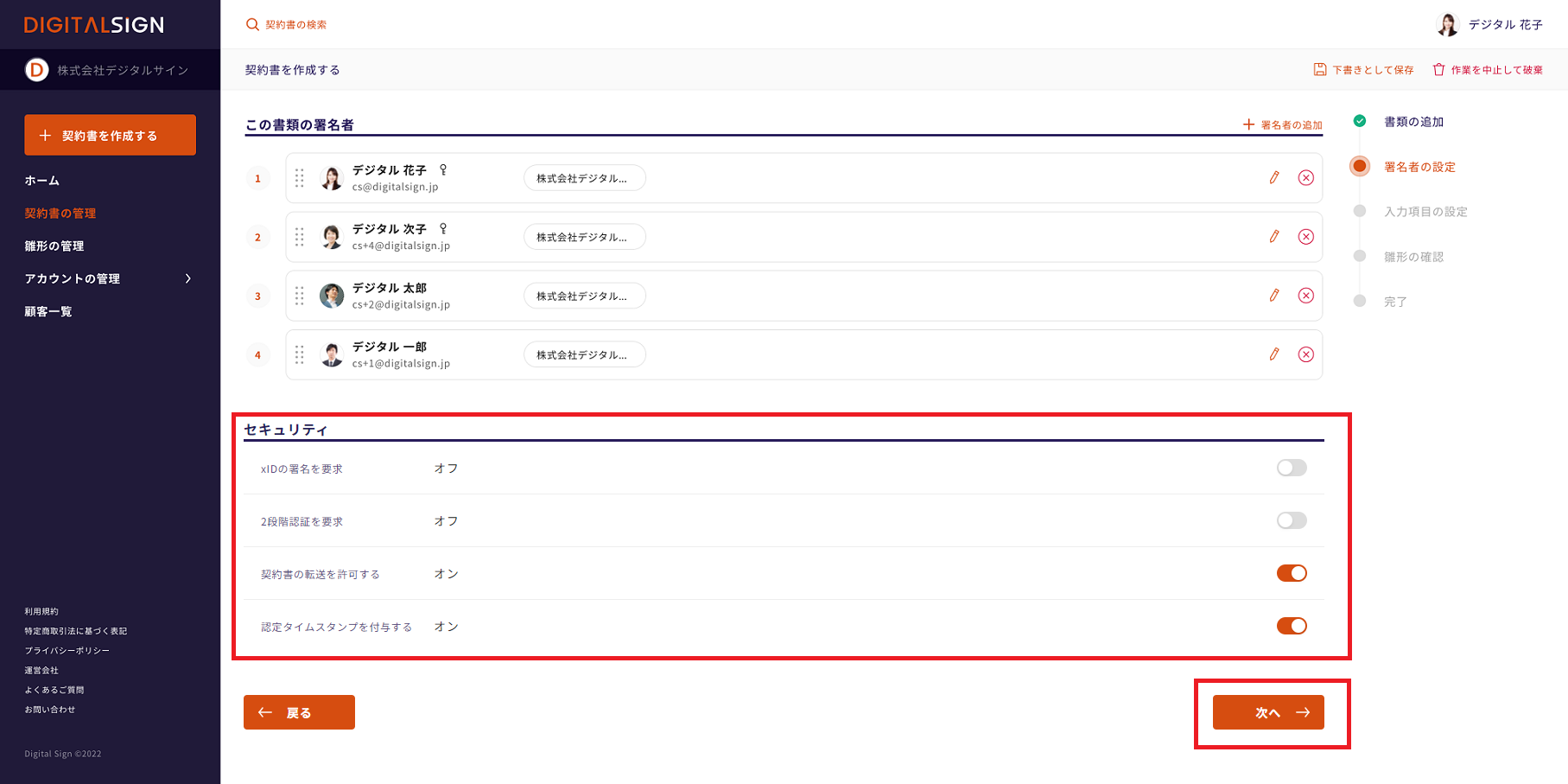Turn off 認定タイムスタンプを付与する toggle
Screen dimensions: 1568x784
(x=1291, y=626)
